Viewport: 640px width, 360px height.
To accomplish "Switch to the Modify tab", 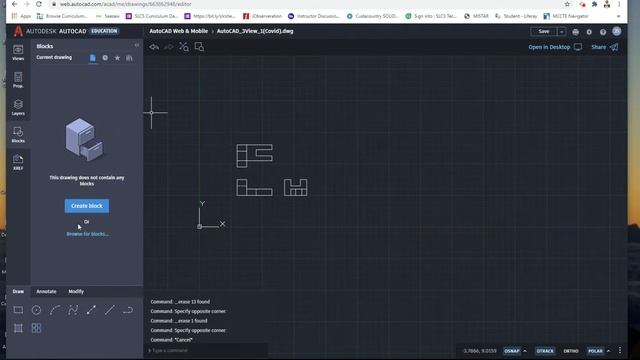I will pos(76,291).
